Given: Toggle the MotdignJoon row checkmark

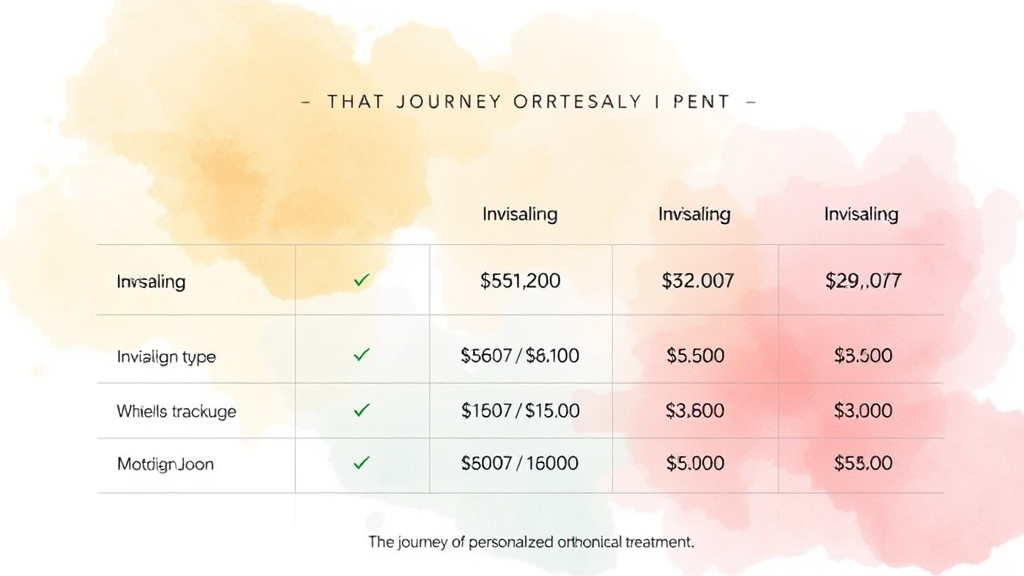Looking at the screenshot, I should pyautogui.click(x=362, y=463).
